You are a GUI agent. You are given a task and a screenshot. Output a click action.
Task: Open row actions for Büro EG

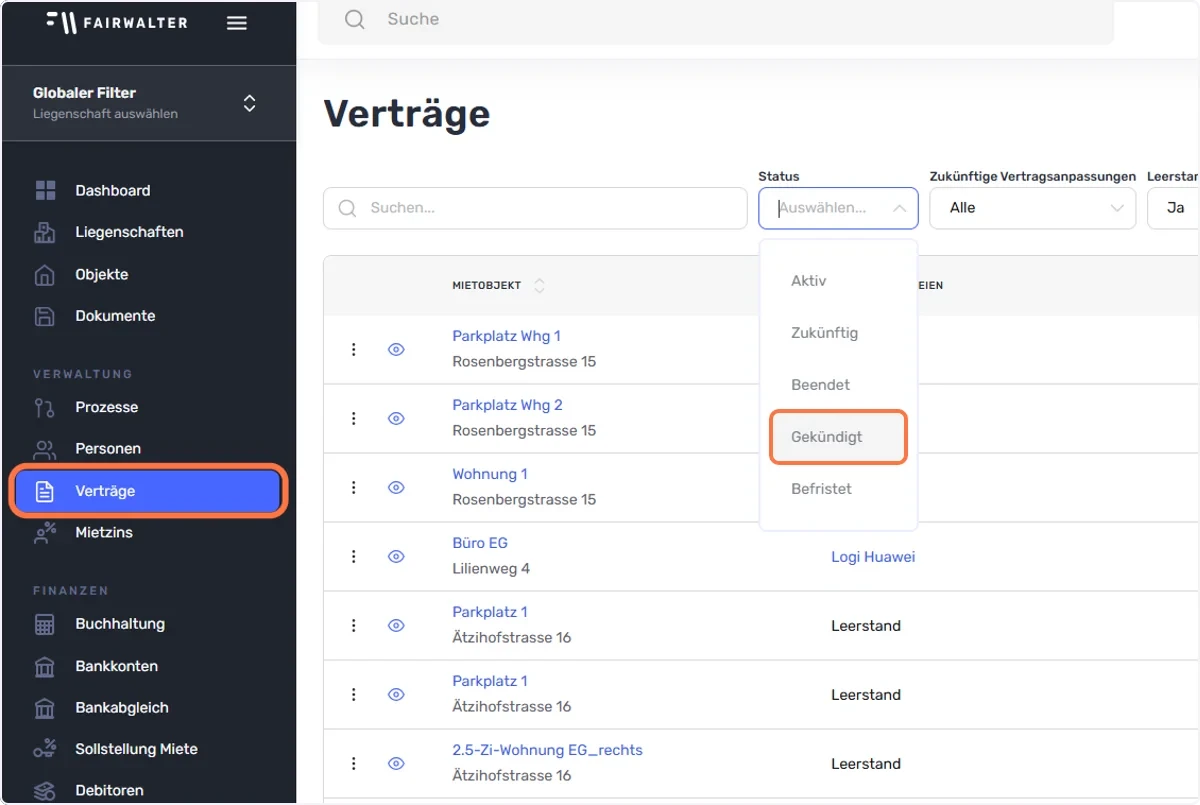point(353,556)
